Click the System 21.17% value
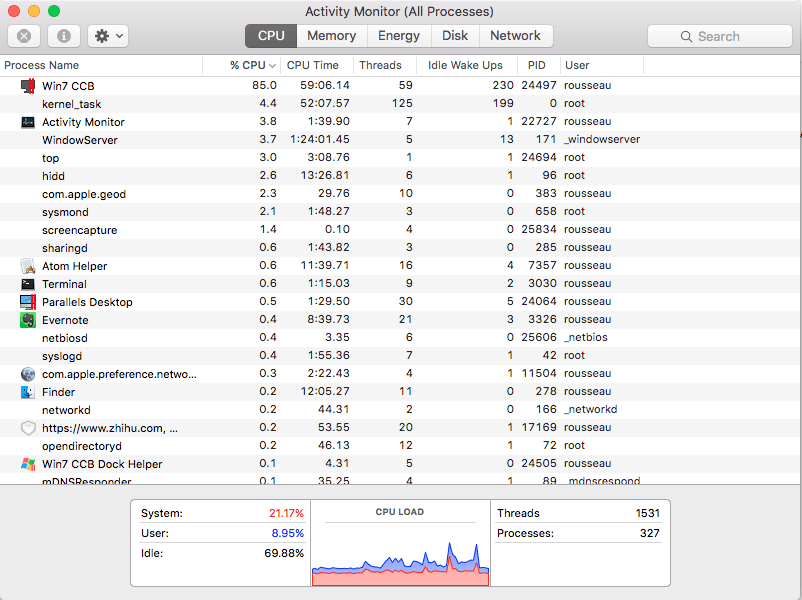This screenshot has height=600, width=802. point(286,513)
